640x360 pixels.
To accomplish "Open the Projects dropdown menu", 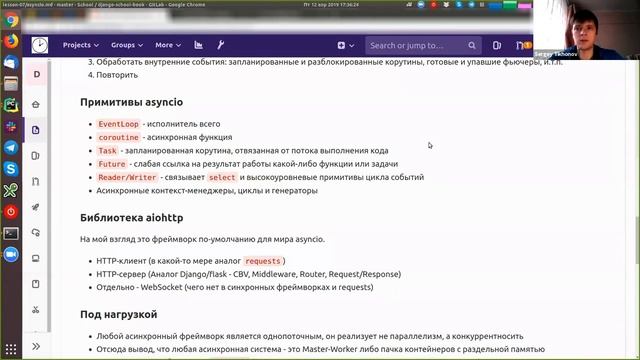I will click(81, 45).
